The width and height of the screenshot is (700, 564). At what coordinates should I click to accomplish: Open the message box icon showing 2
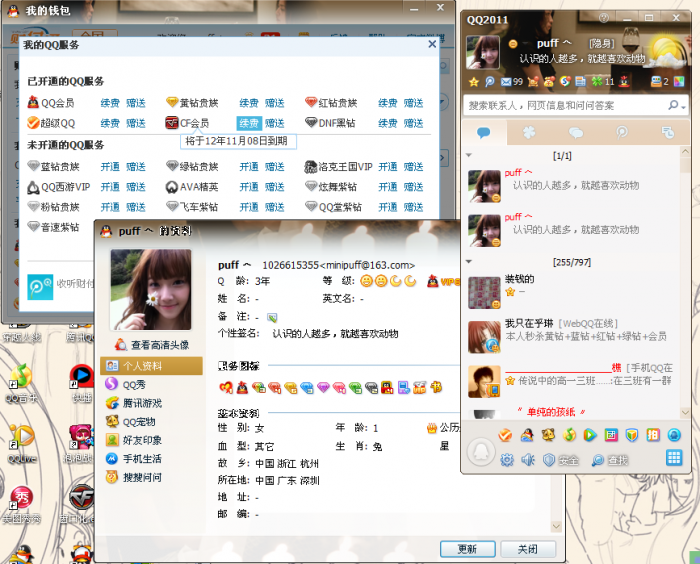pyautogui.click(x=659, y=82)
